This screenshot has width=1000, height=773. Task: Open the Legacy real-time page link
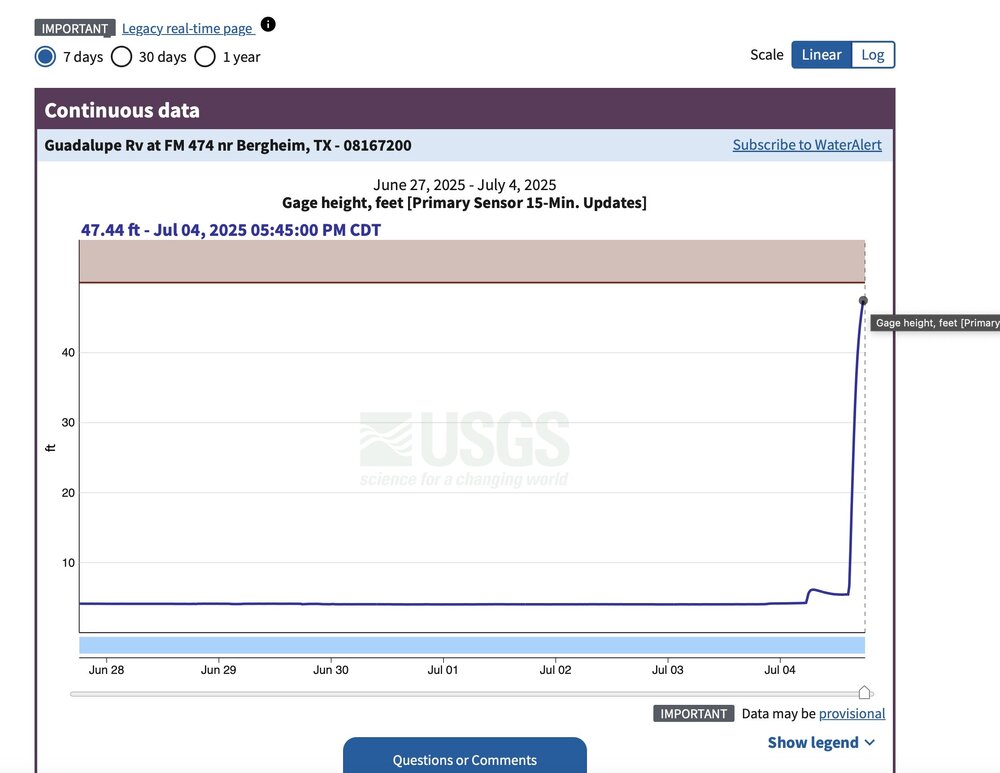187,28
